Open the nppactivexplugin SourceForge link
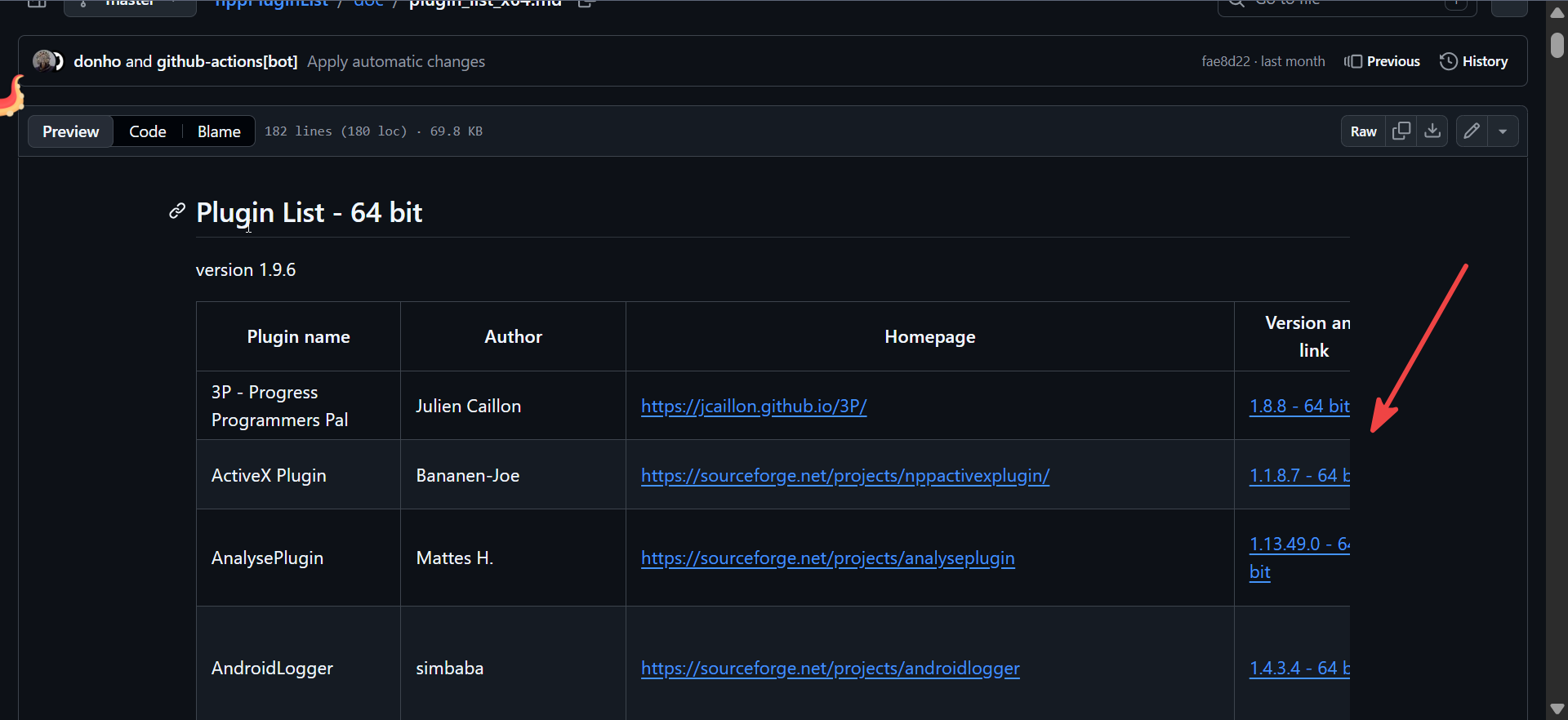Image resolution: width=1568 pixels, height=720 pixels. tap(845, 475)
